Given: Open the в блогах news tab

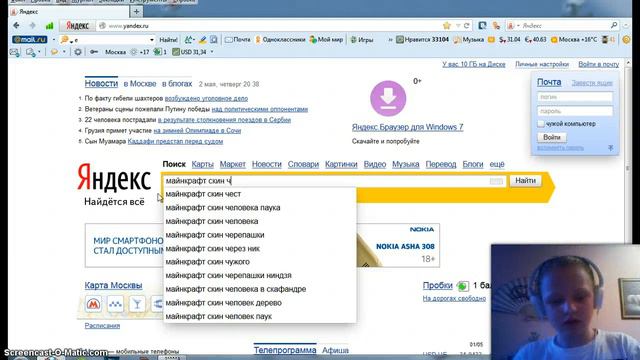Looking at the screenshot, I should point(177,84).
